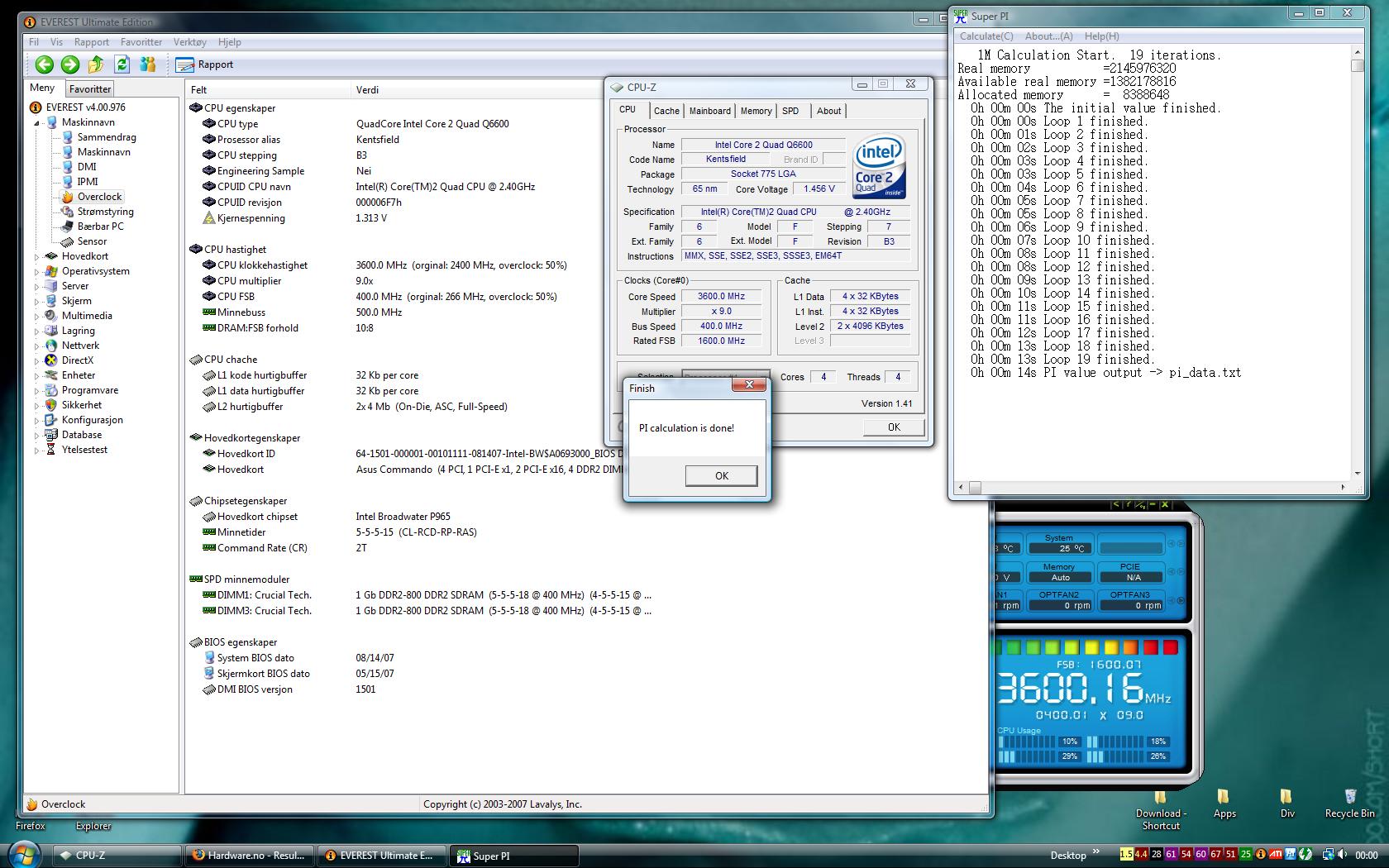Sort by the Felt column header
Viewport: 1389px width, 868px height.
point(269,89)
